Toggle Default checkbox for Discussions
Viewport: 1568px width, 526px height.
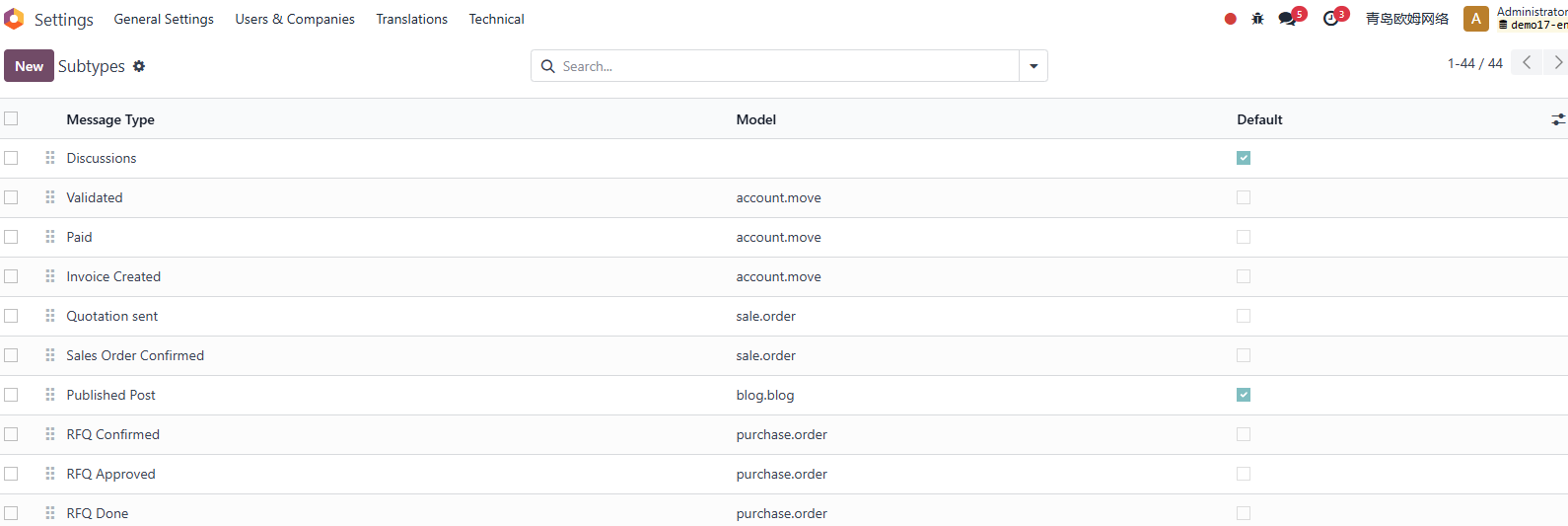point(1244,158)
